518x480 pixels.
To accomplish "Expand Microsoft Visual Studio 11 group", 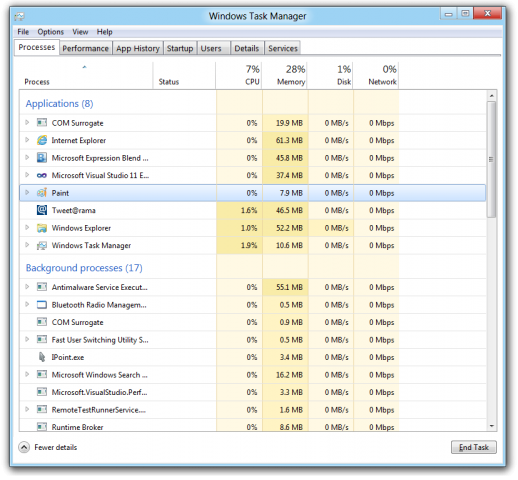I will [27, 175].
